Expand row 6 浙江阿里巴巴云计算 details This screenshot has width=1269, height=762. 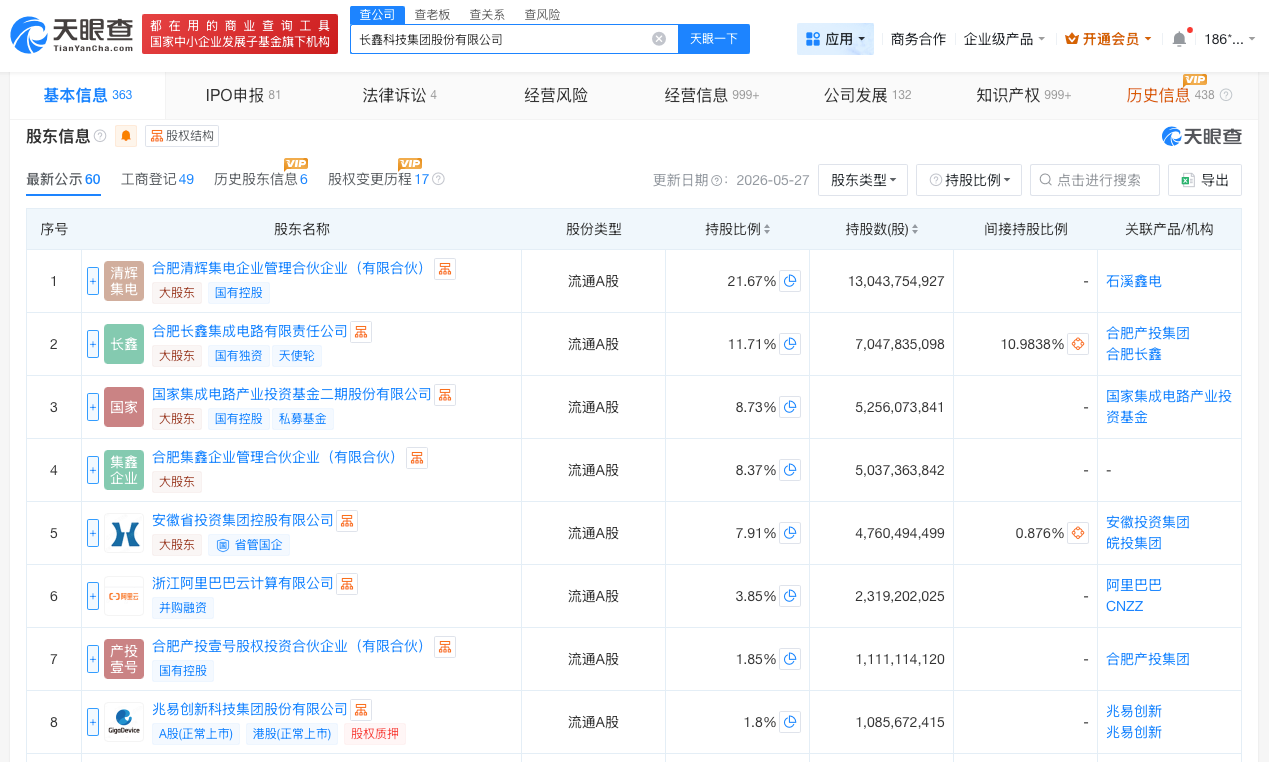(x=93, y=596)
